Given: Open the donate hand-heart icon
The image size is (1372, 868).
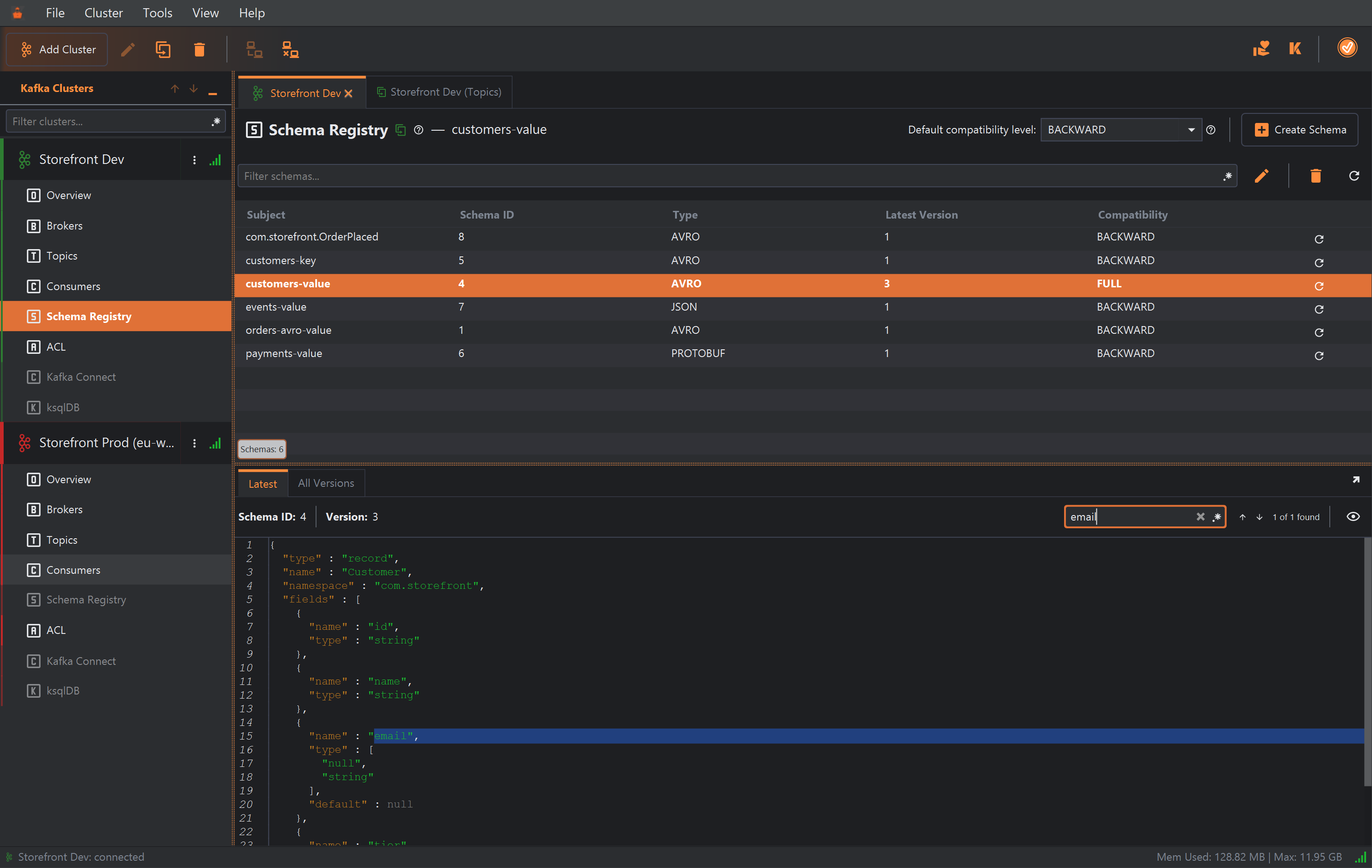Looking at the screenshot, I should pos(1261,48).
